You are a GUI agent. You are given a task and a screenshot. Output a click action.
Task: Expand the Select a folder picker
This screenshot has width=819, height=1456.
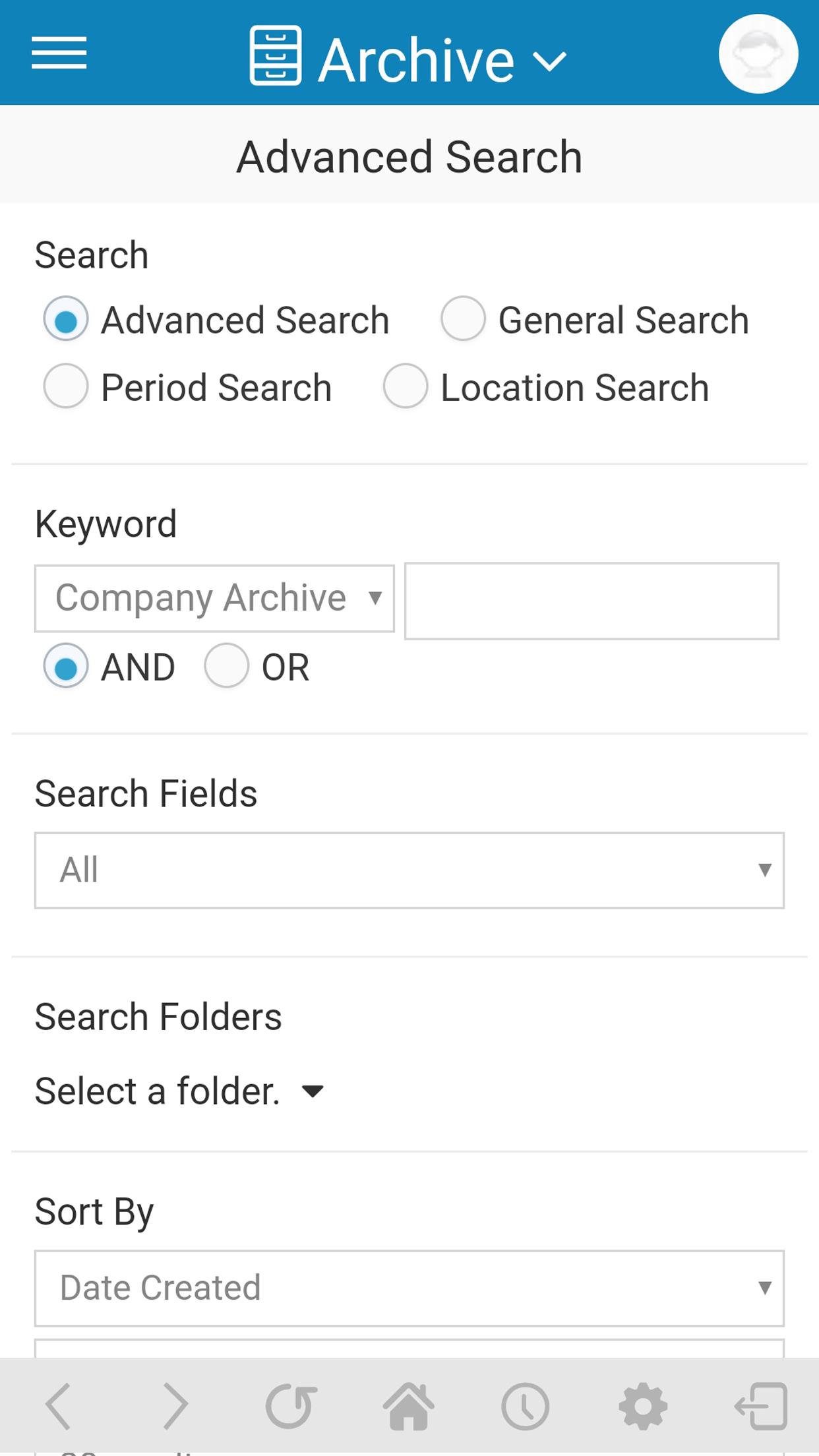click(179, 1091)
